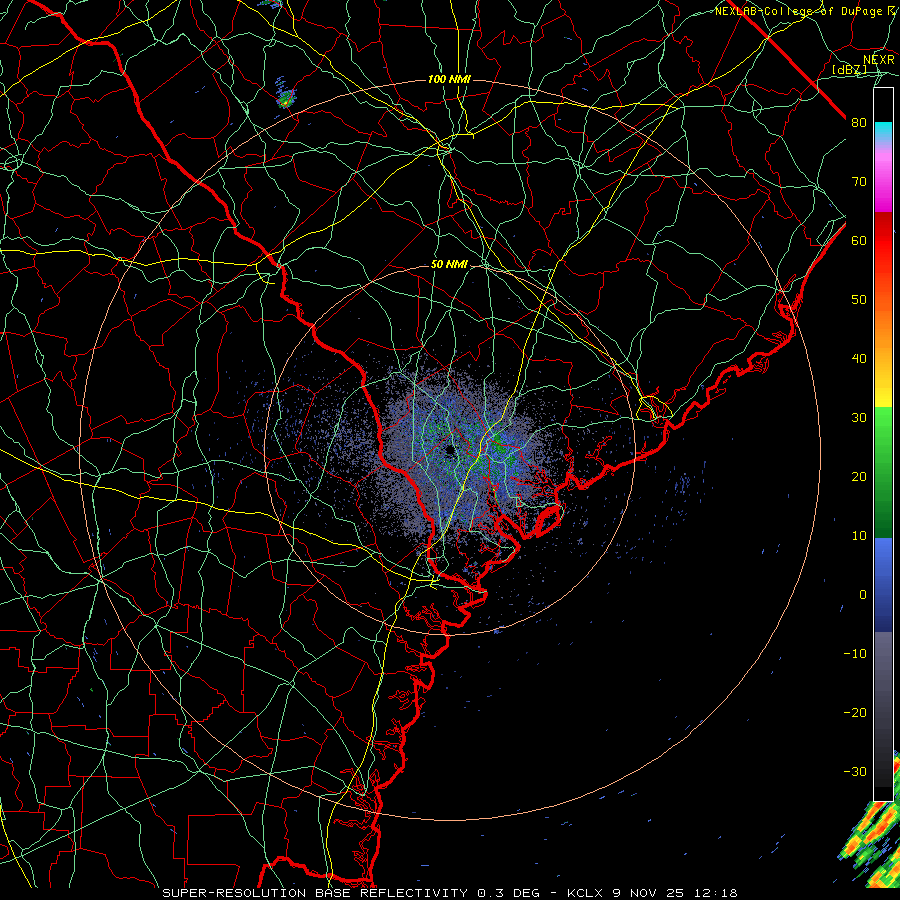The height and width of the screenshot is (900, 900).
Task: Click the 0 value on the dBZ scale
Action: tap(863, 595)
